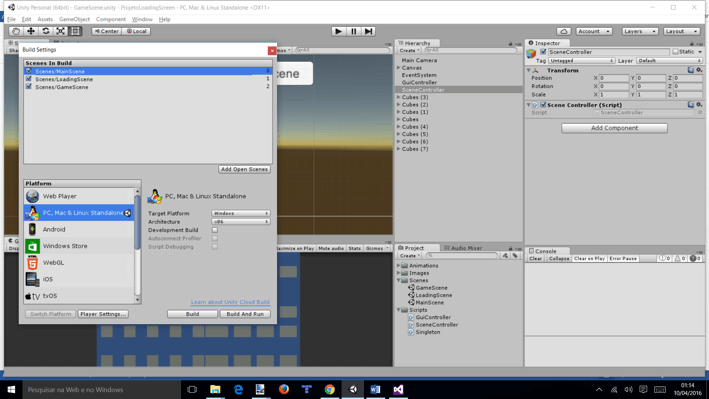709x399 pixels.
Task: Collapse the Scenes folder in Project
Action: [x=399, y=280]
